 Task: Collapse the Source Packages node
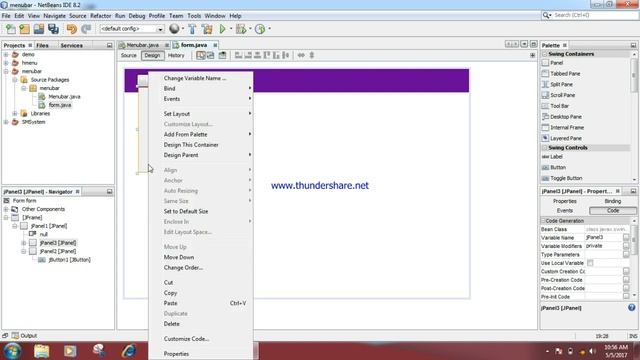point(15,80)
